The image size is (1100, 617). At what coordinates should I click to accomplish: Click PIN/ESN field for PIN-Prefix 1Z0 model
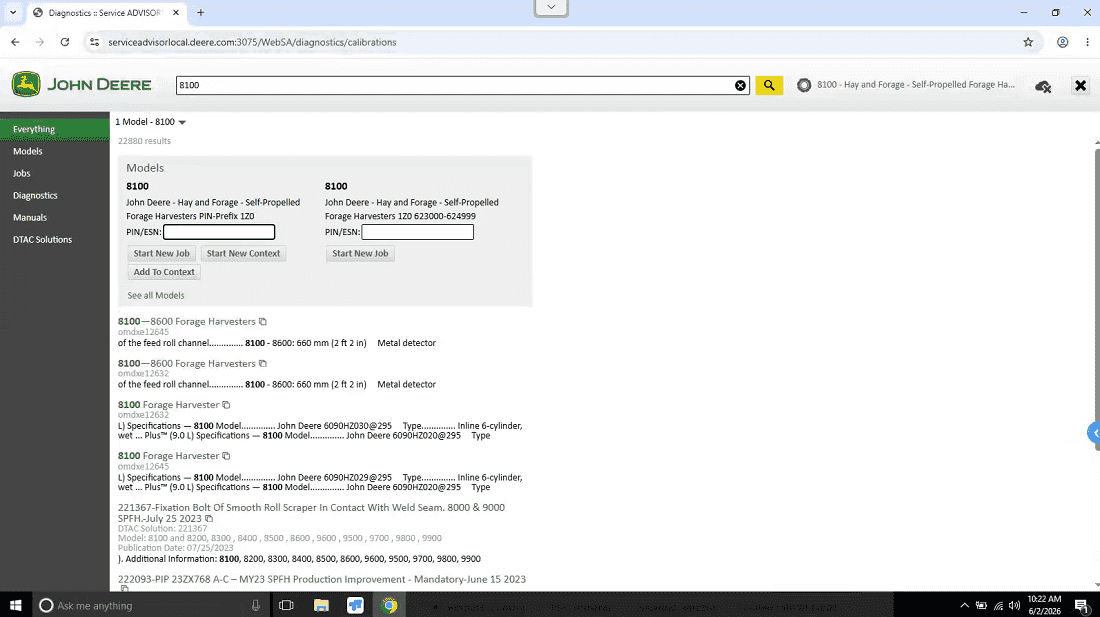click(x=219, y=232)
